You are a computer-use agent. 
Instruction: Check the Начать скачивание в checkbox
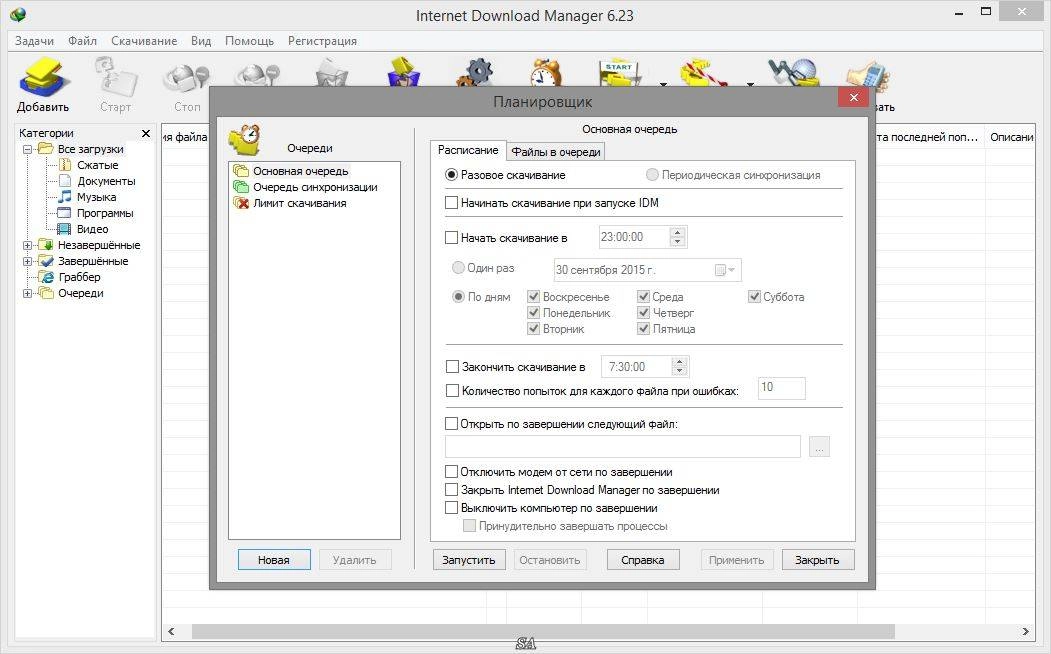452,237
